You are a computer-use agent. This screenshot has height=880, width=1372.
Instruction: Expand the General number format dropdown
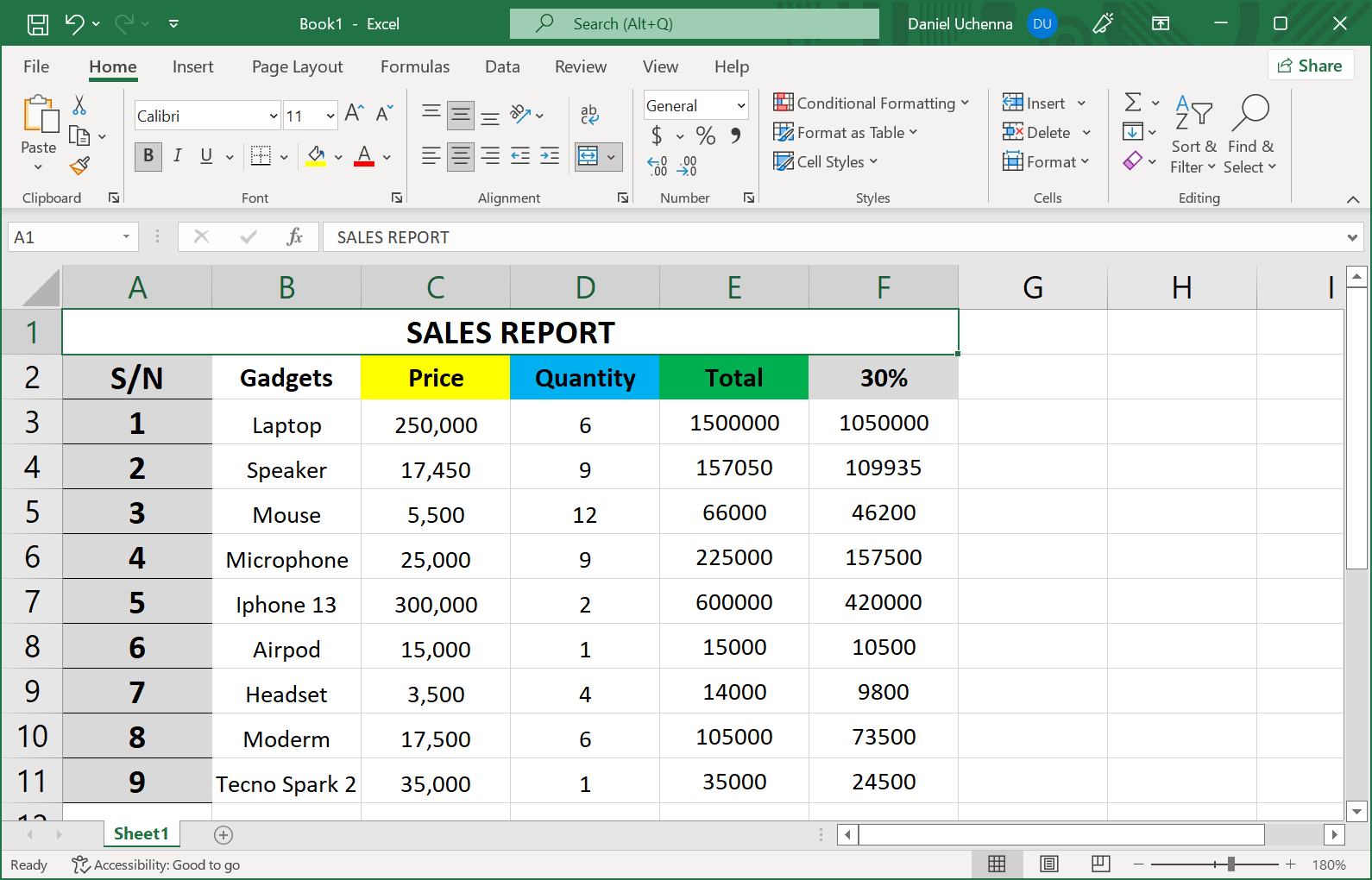click(x=740, y=106)
